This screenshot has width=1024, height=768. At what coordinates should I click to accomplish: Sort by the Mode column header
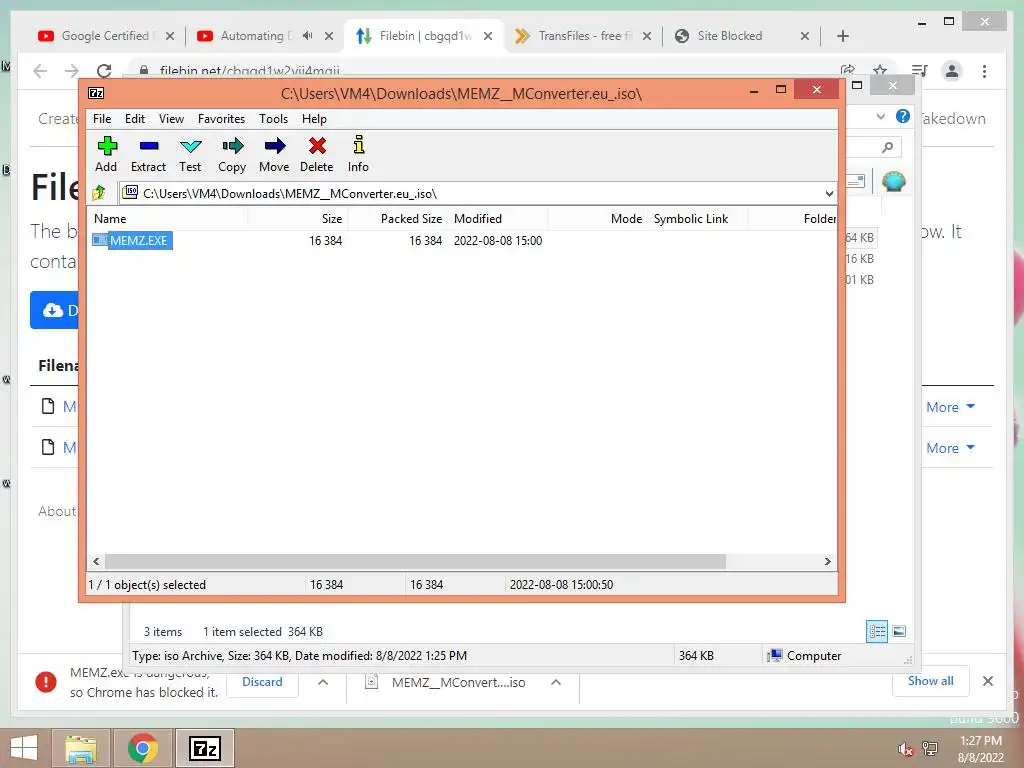point(598,219)
